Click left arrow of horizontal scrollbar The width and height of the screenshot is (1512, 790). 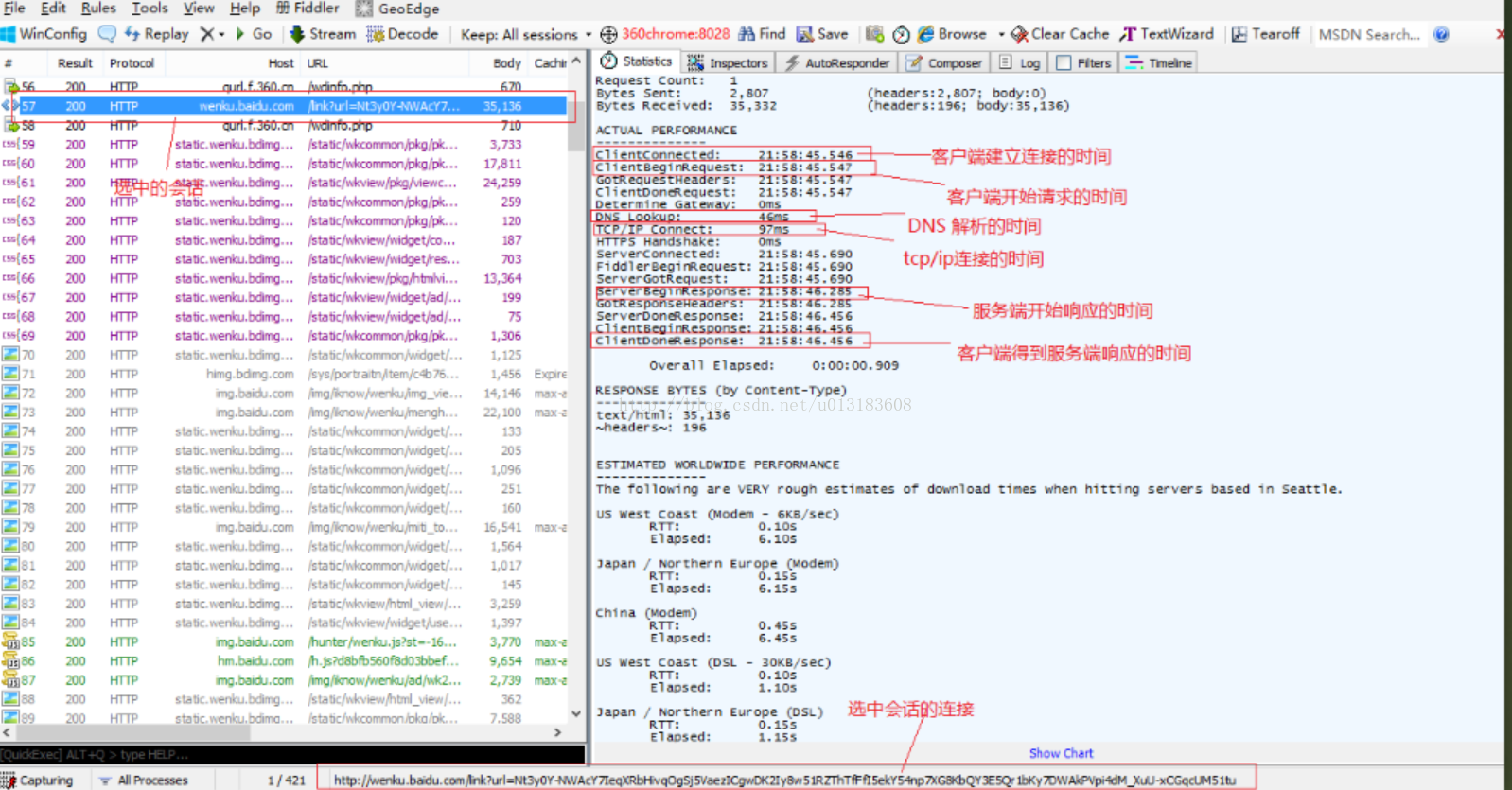click(7, 732)
